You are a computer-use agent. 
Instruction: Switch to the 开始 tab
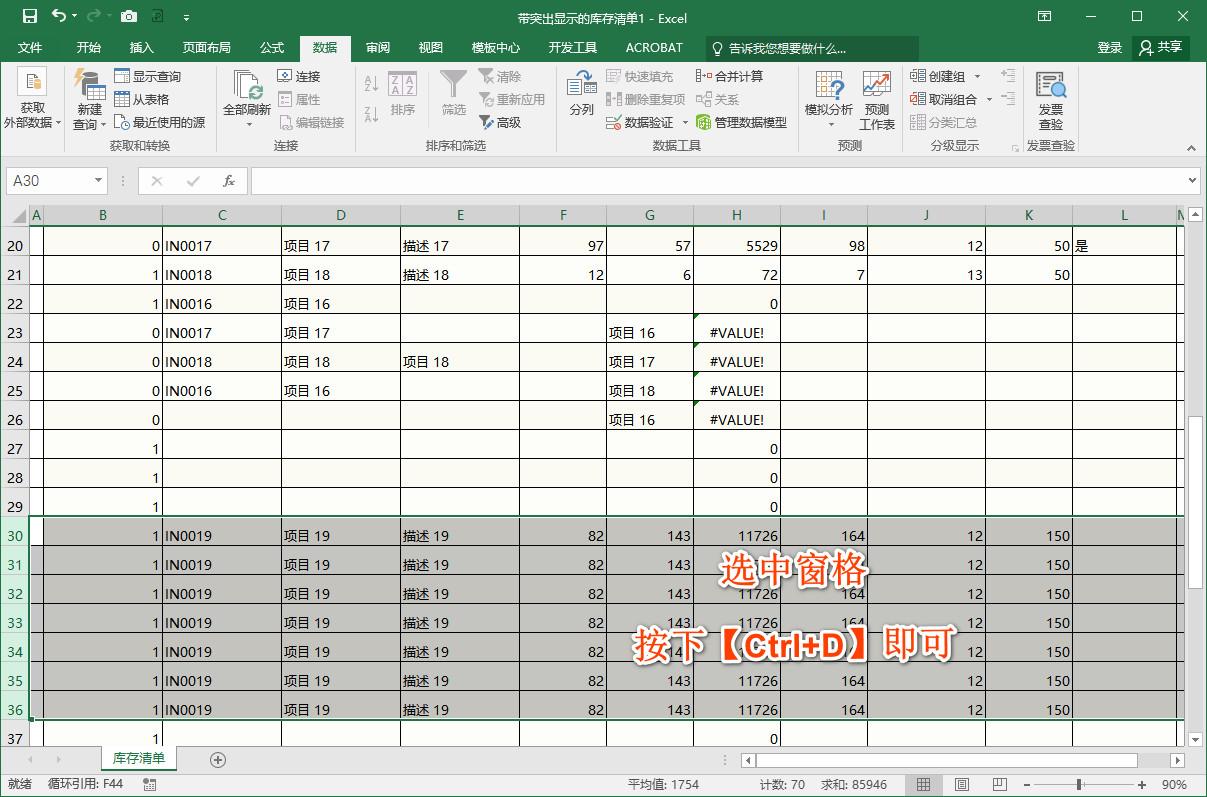click(x=89, y=47)
